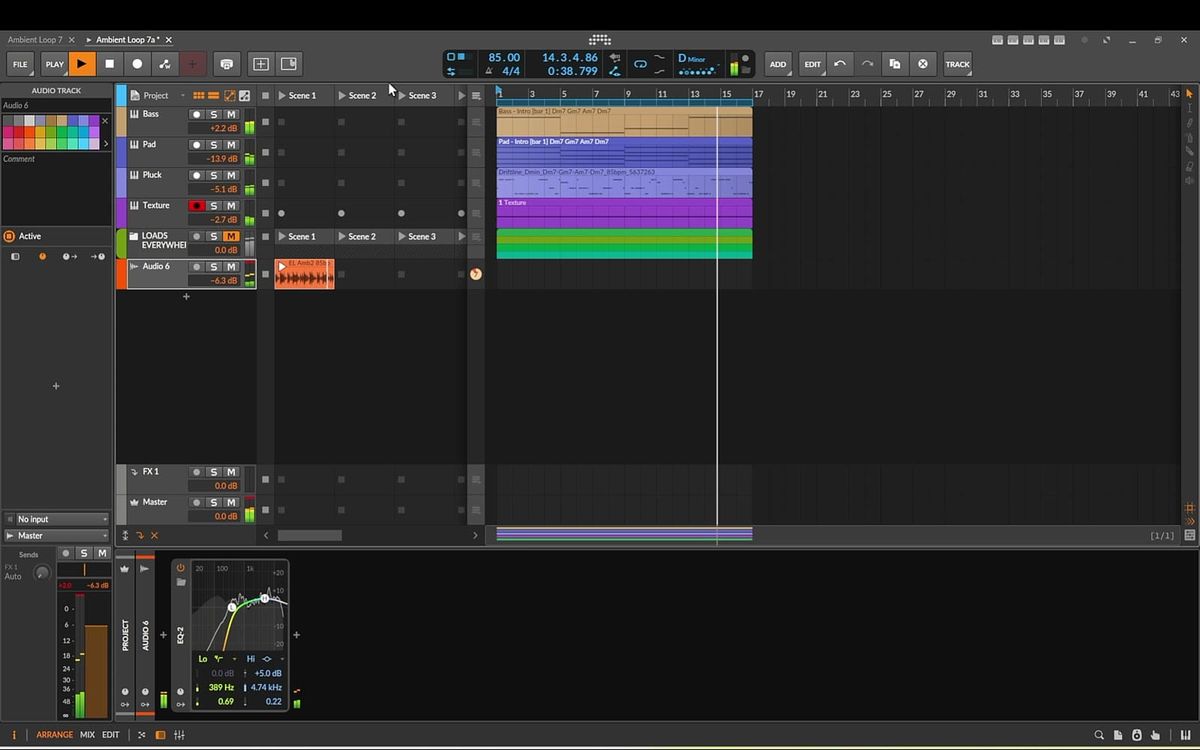Click the tempo value 85.00

[x=503, y=57]
